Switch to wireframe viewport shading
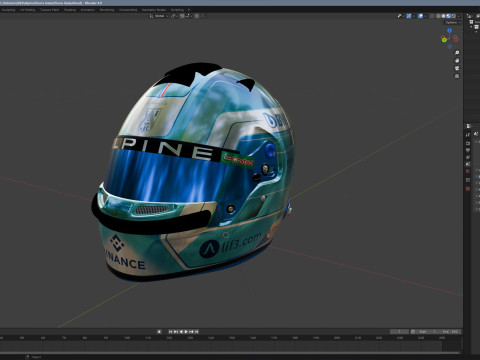The height and width of the screenshot is (360, 480). point(438,16)
